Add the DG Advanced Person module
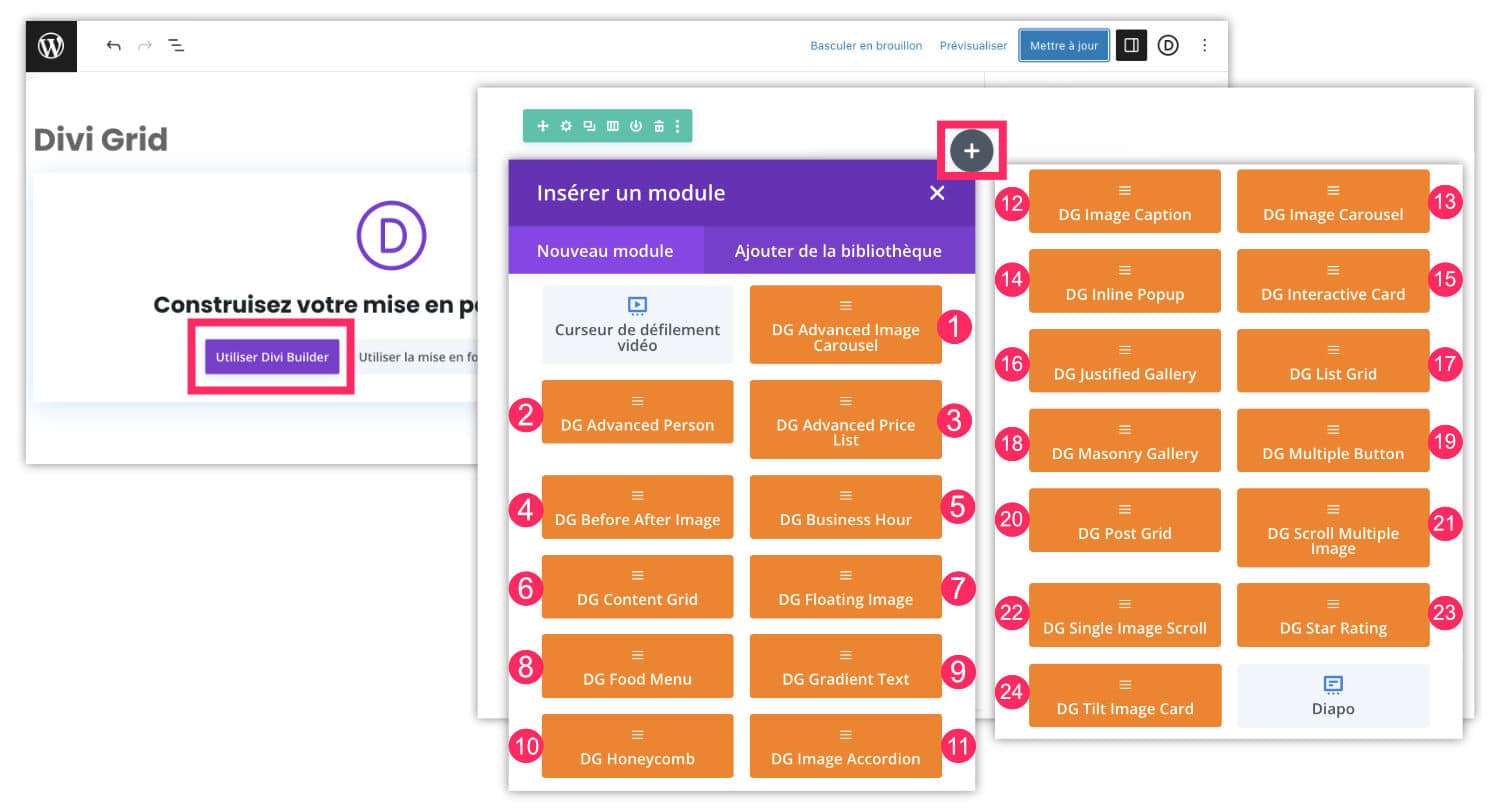Screen dimensions: 1500x811 [638, 411]
